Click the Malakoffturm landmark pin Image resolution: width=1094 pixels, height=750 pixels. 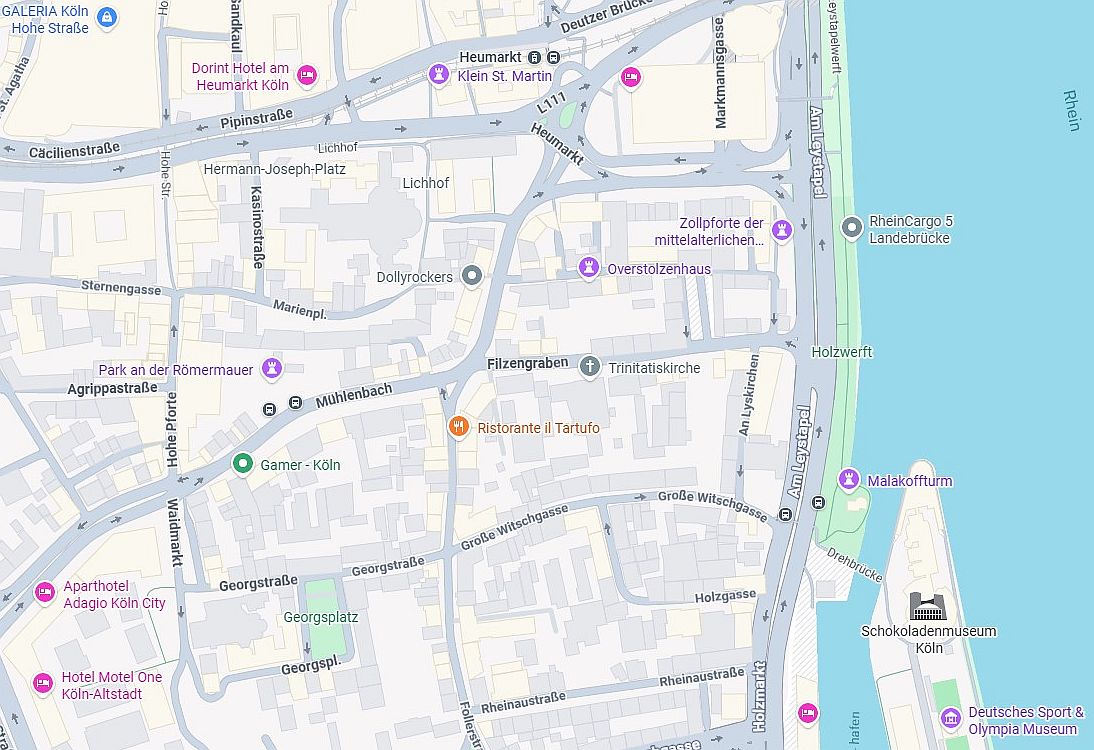click(849, 479)
